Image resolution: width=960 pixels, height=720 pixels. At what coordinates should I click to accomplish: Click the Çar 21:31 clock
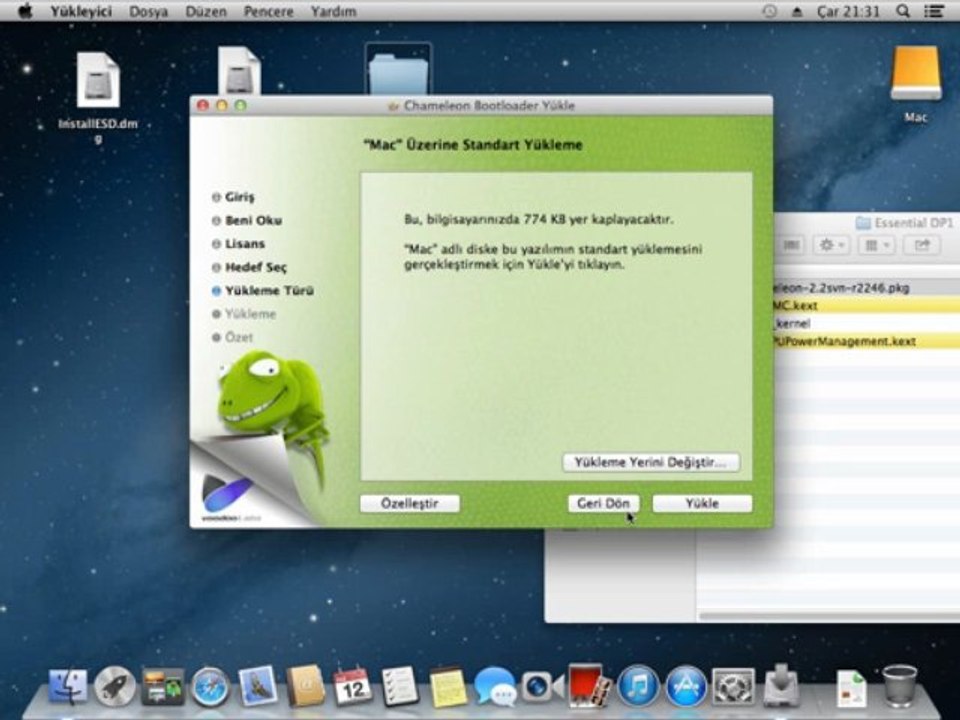click(x=848, y=11)
